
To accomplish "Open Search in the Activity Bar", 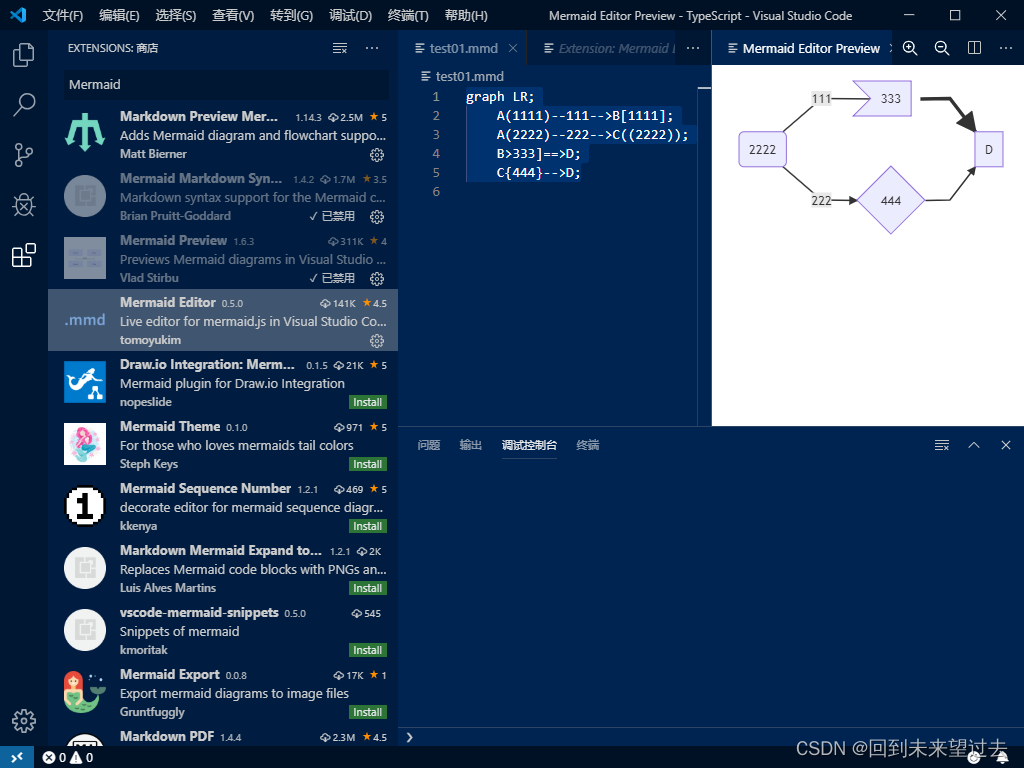I will tap(23, 104).
